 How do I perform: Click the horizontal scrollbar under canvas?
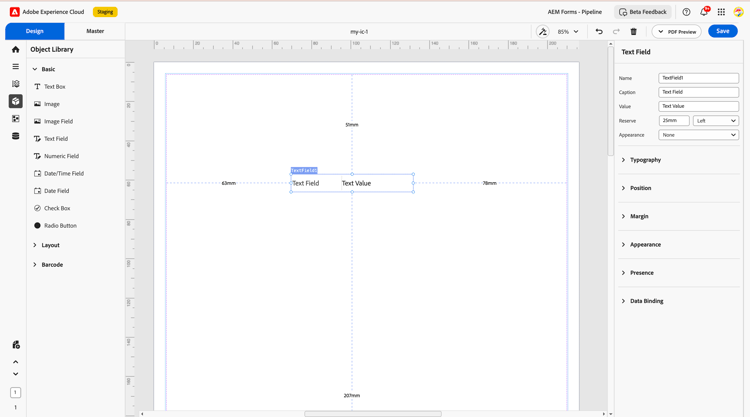tap(373, 414)
